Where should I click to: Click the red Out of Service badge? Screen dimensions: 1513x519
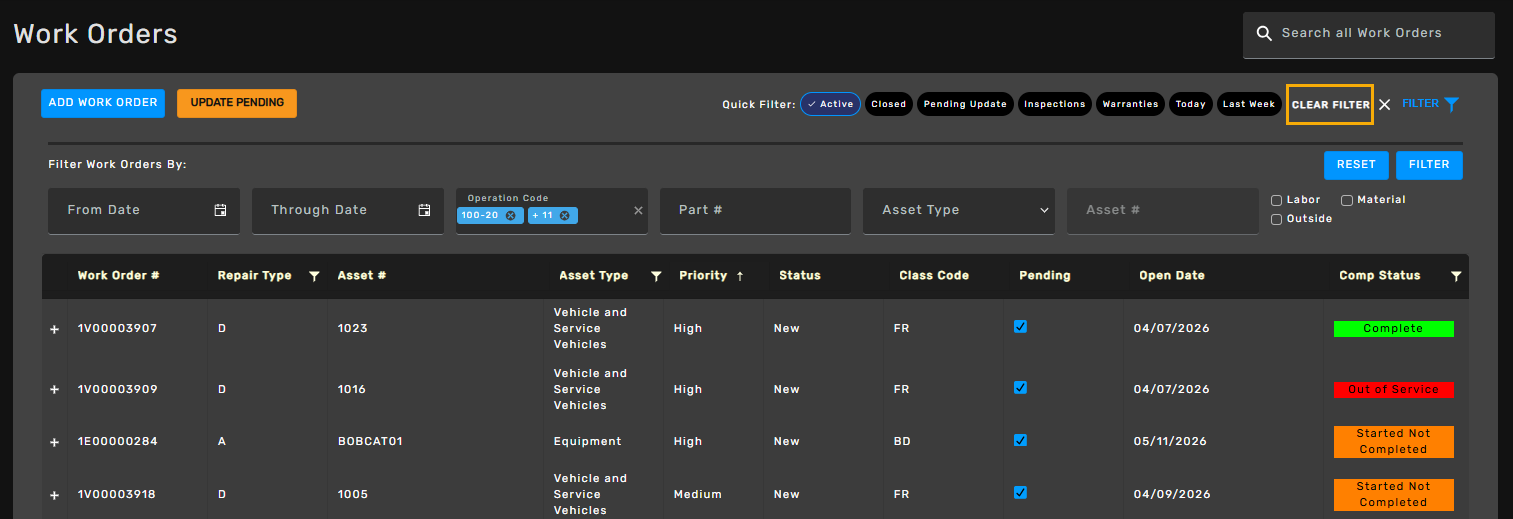(1394, 390)
